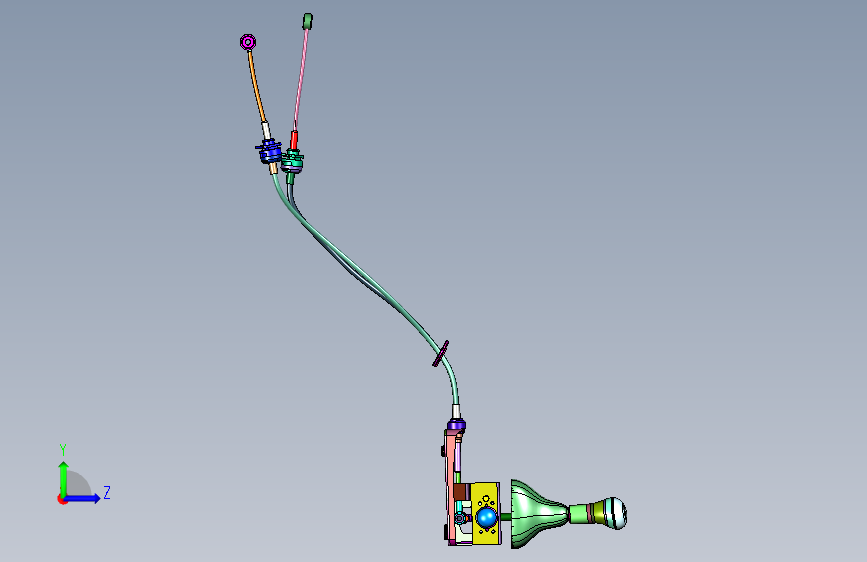Select the green cable grommet
The image size is (867, 562).
[x=292, y=161]
